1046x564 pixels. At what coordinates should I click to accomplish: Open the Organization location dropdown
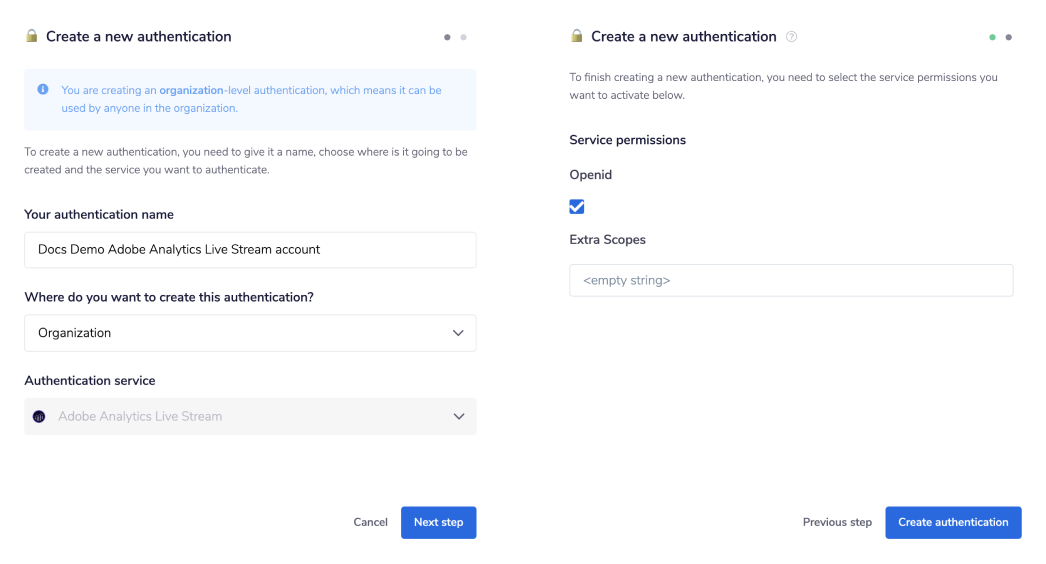(x=250, y=333)
